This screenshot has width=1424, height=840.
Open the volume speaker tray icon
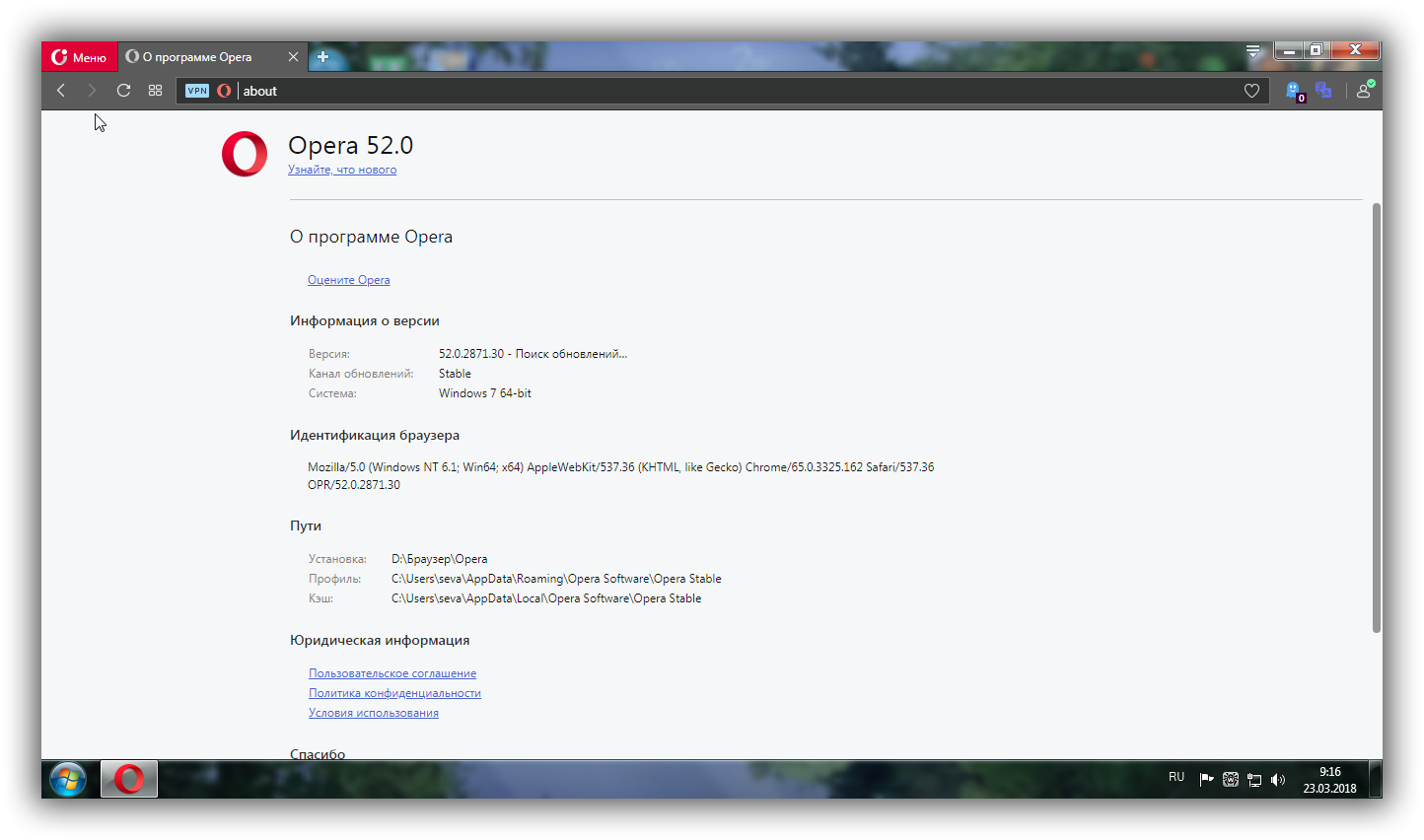1278,779
